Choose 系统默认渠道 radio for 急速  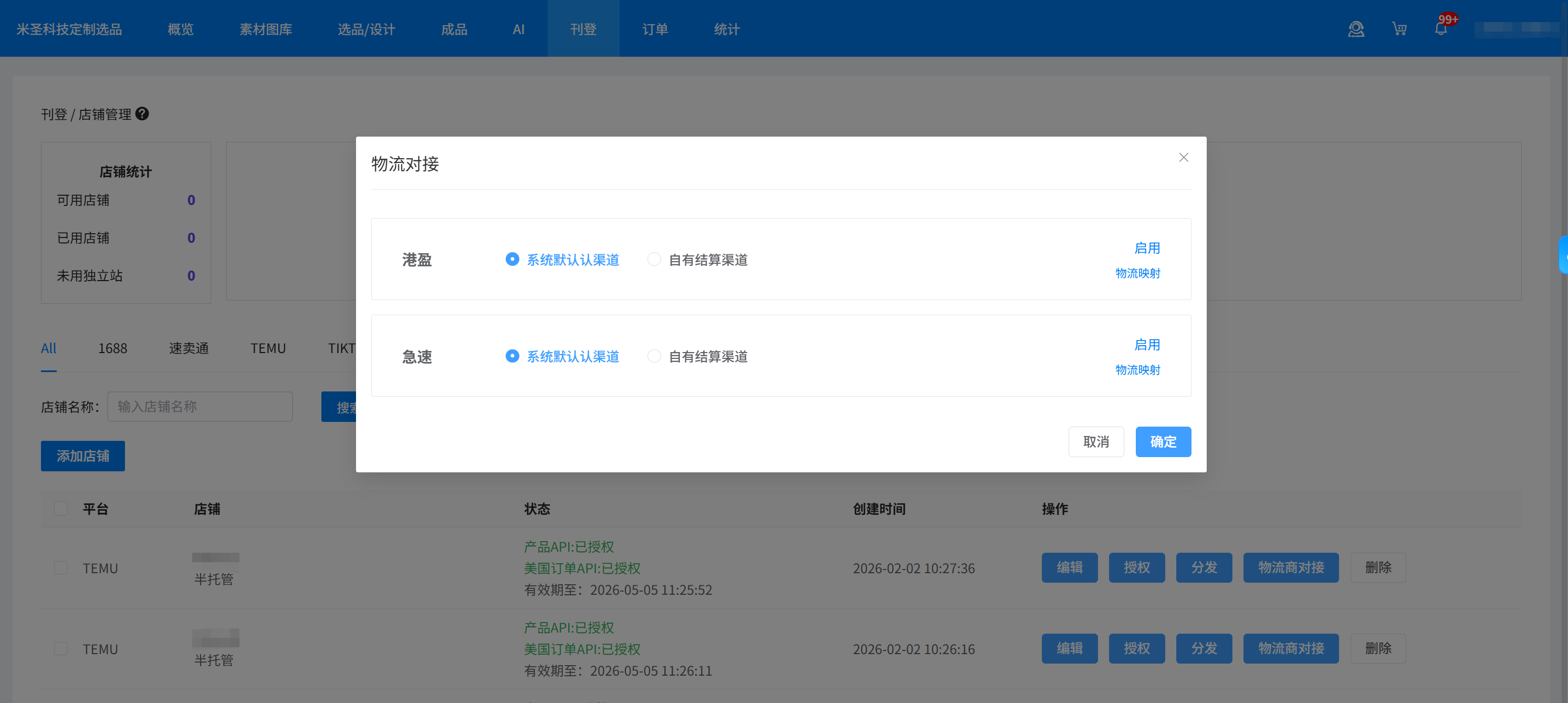(x=512, y=356)
